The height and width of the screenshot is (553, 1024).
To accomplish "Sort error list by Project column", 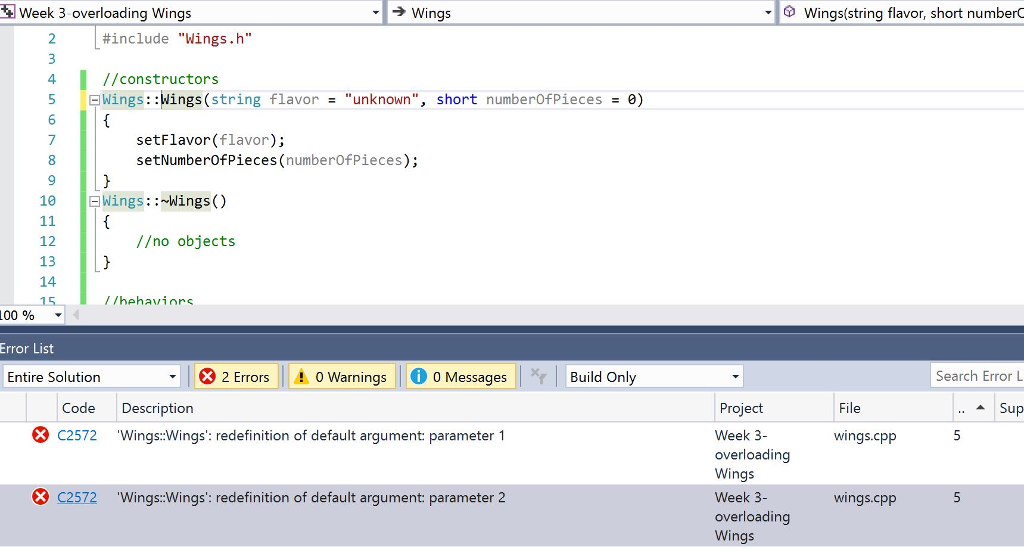I will point(774,408).
